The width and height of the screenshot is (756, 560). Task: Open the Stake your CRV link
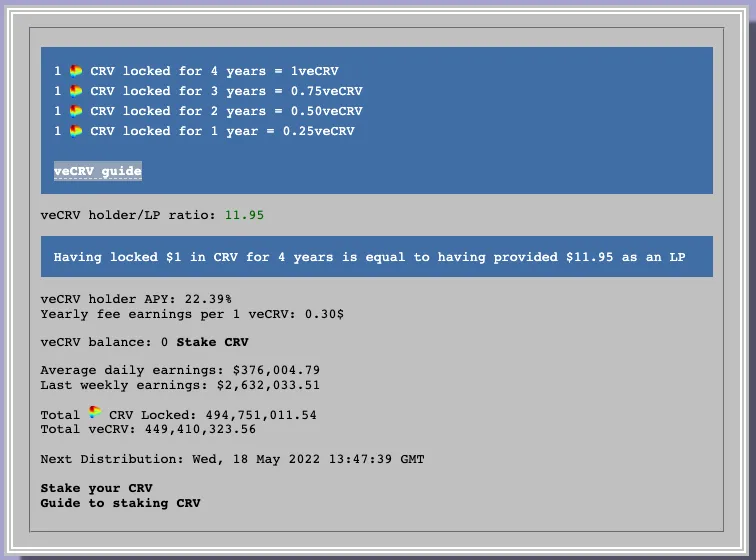pos(96,488)
